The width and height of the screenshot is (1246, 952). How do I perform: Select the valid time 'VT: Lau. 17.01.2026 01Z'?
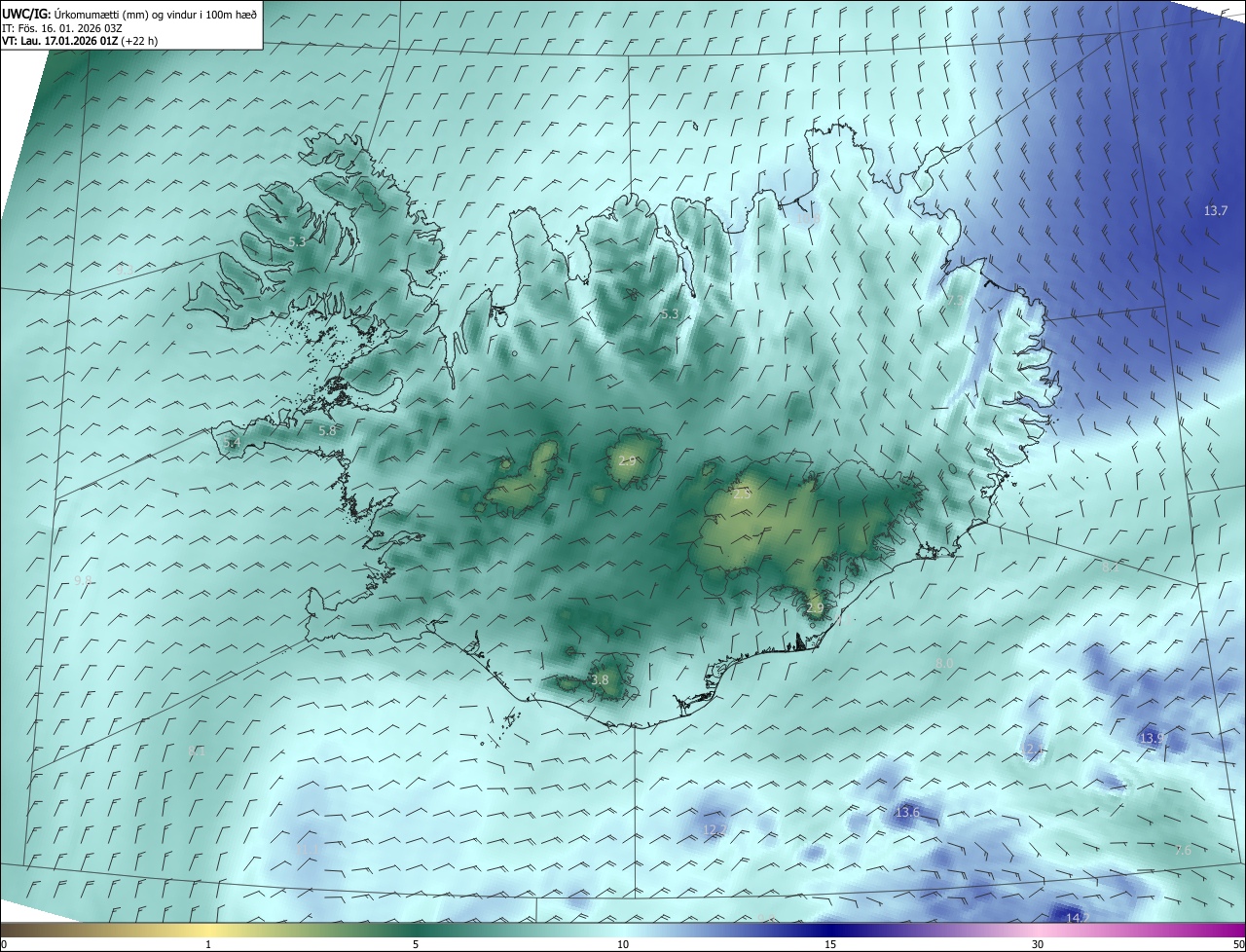[x=59, y=41]
